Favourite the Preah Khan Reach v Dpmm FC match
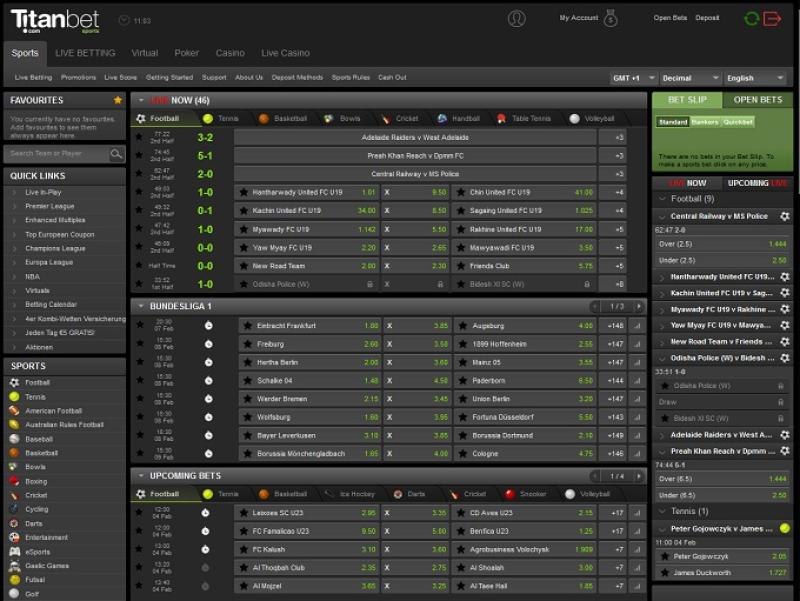Image resolution: width=800 pixels, height=601 pixels. pos(139,155)
